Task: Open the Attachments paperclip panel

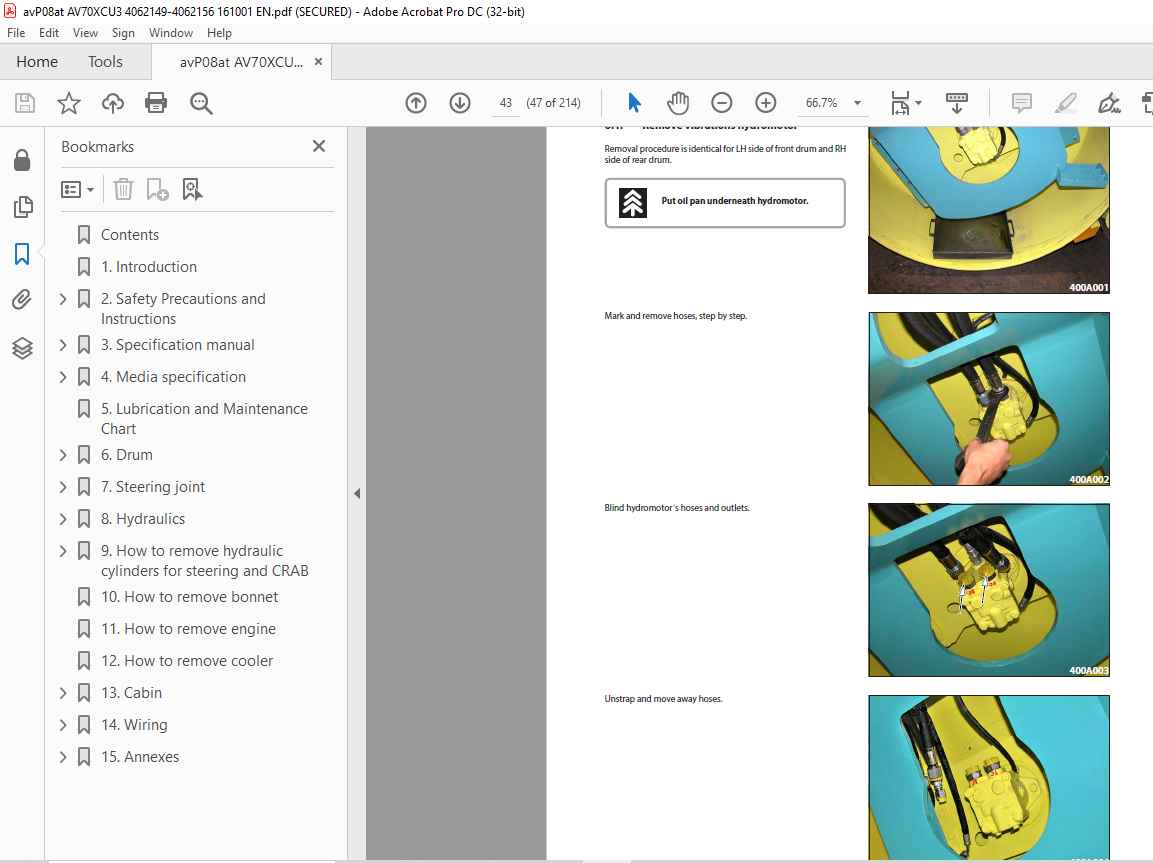Action: (22, 300)
